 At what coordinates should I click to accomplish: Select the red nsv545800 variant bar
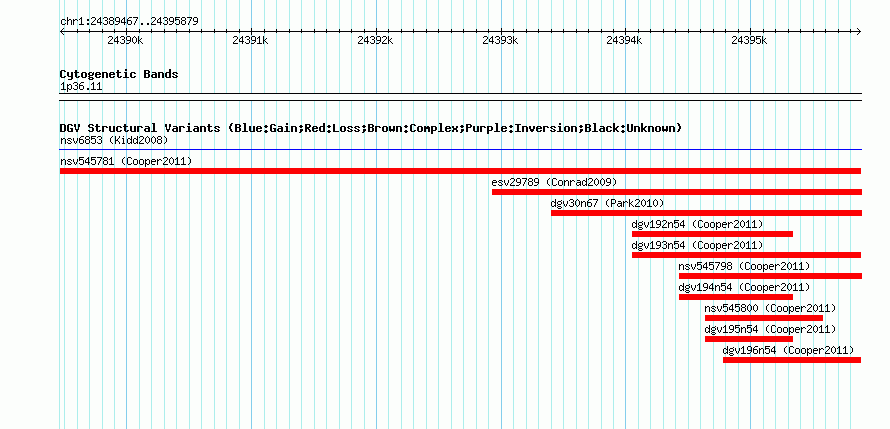764,318
